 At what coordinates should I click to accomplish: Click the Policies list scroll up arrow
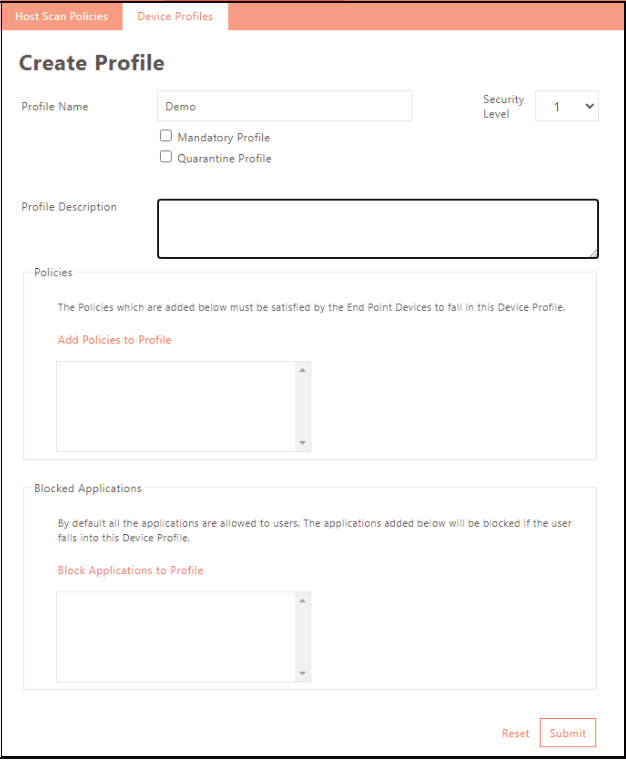[303, 370]
